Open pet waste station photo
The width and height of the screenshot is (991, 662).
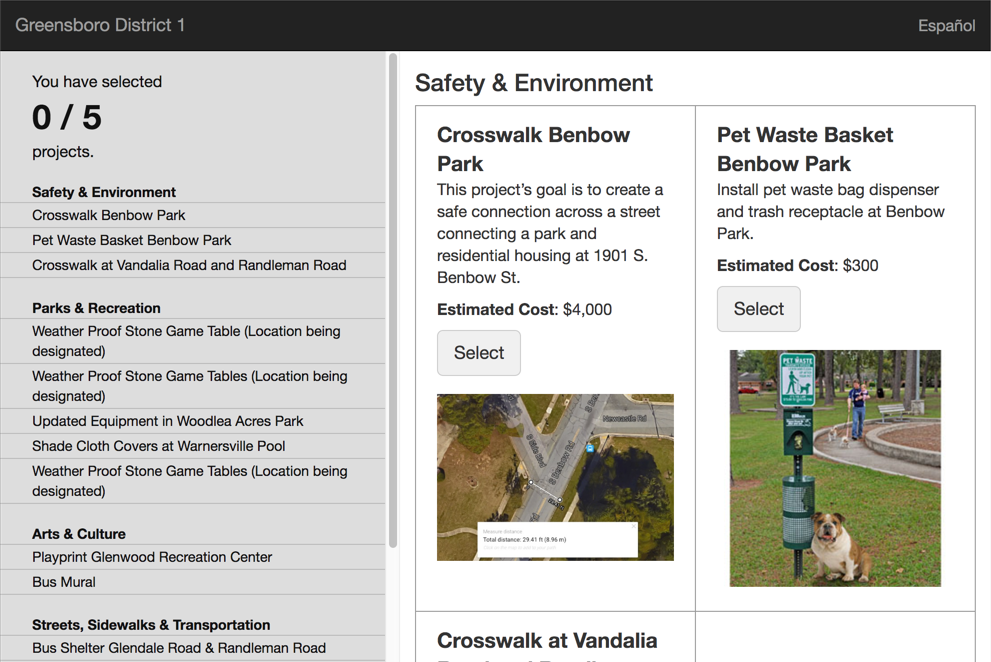pos(835,468)
